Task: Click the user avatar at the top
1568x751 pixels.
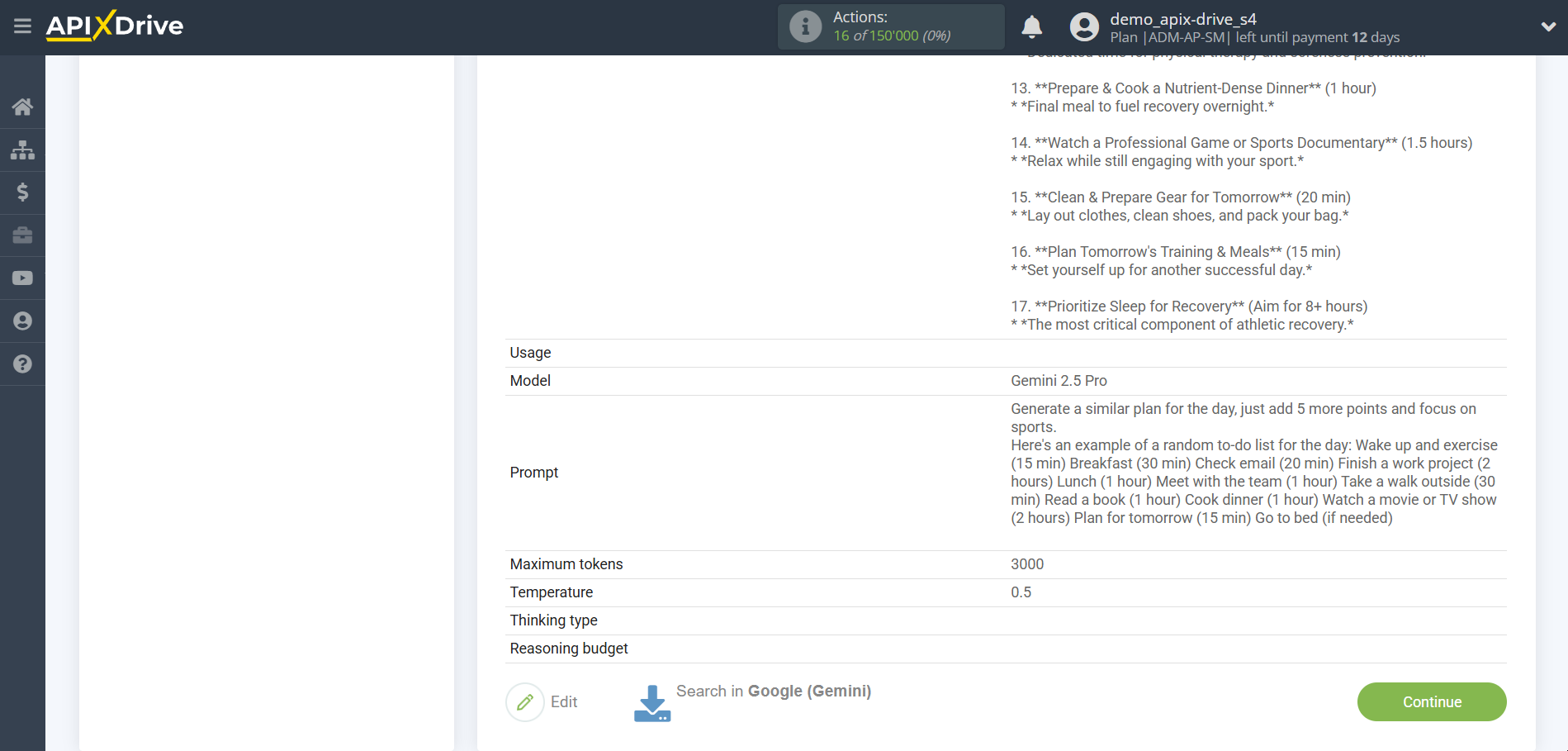Action: pos(1084,26)
